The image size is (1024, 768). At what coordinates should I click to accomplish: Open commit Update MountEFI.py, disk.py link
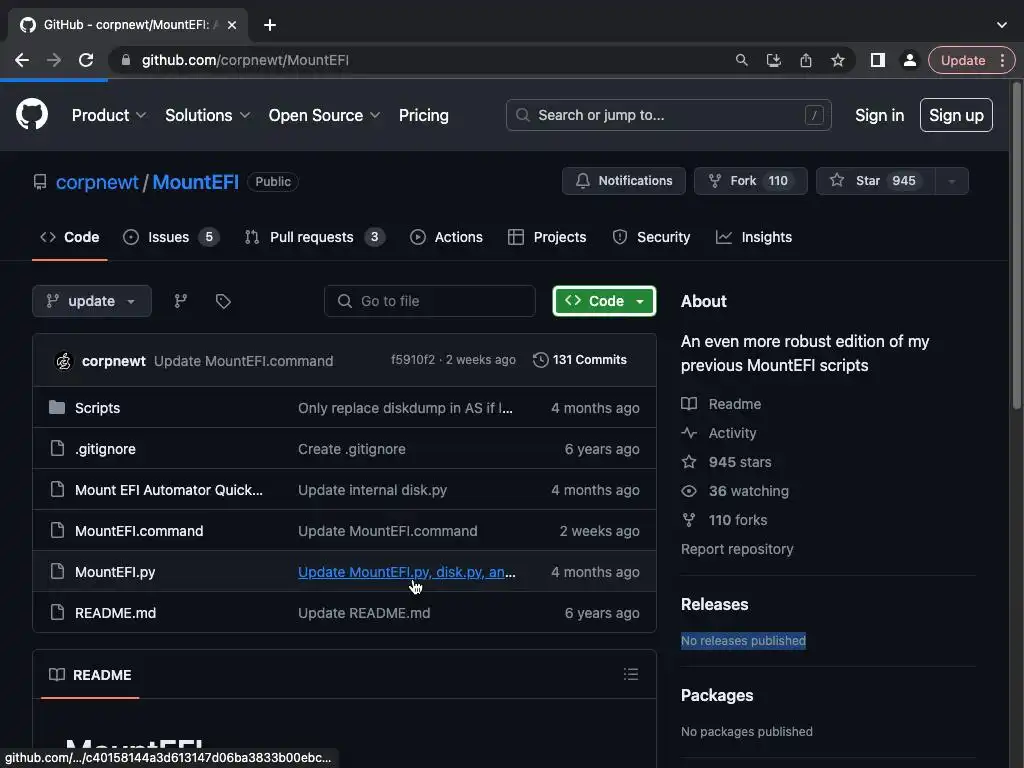tap(407, 572)
